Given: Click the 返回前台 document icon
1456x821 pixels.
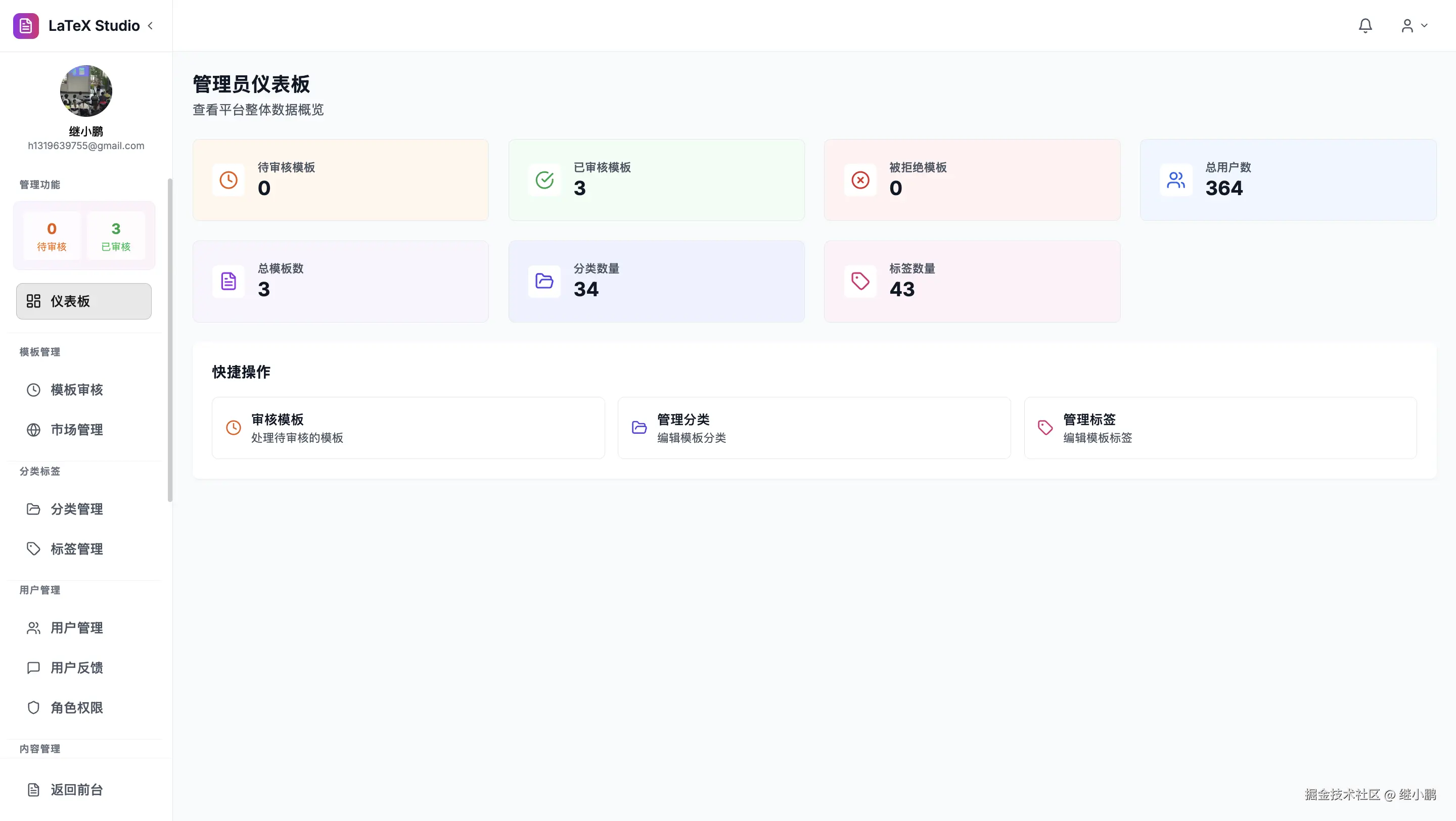Looking at the screenshot, I should click(33, 789).
